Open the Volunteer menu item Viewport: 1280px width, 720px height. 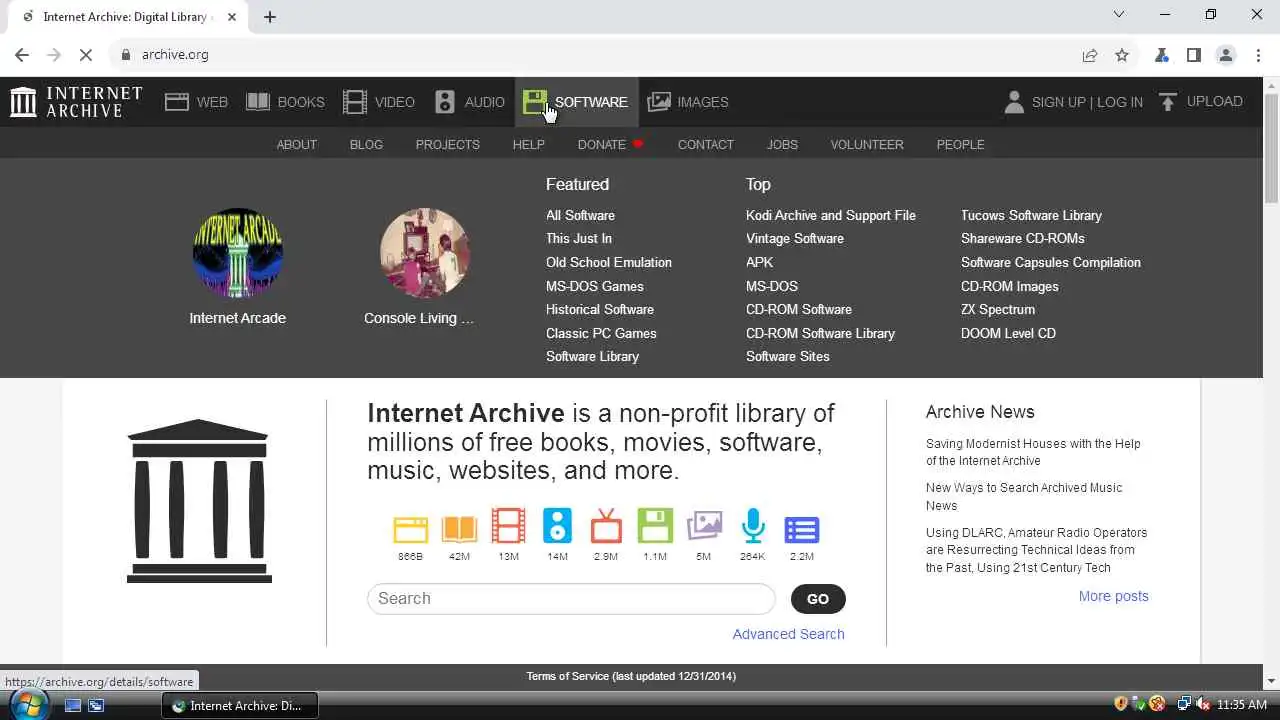tap(867, 144)
